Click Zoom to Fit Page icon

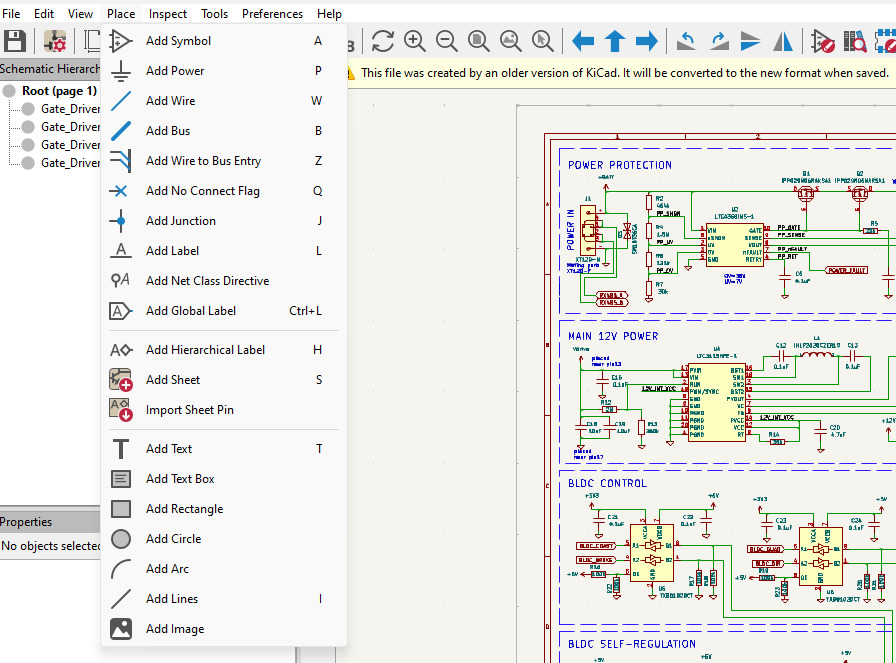tap(478, 41)
